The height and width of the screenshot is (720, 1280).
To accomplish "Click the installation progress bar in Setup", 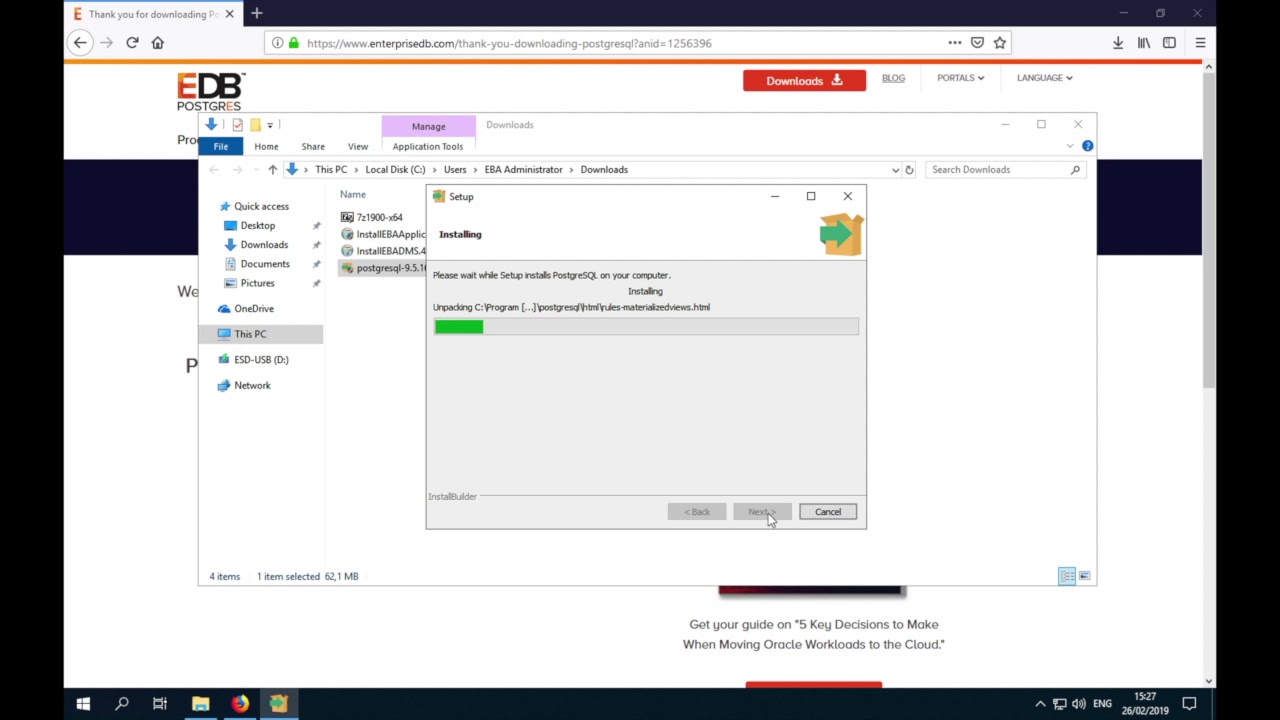I will point(646,327).
